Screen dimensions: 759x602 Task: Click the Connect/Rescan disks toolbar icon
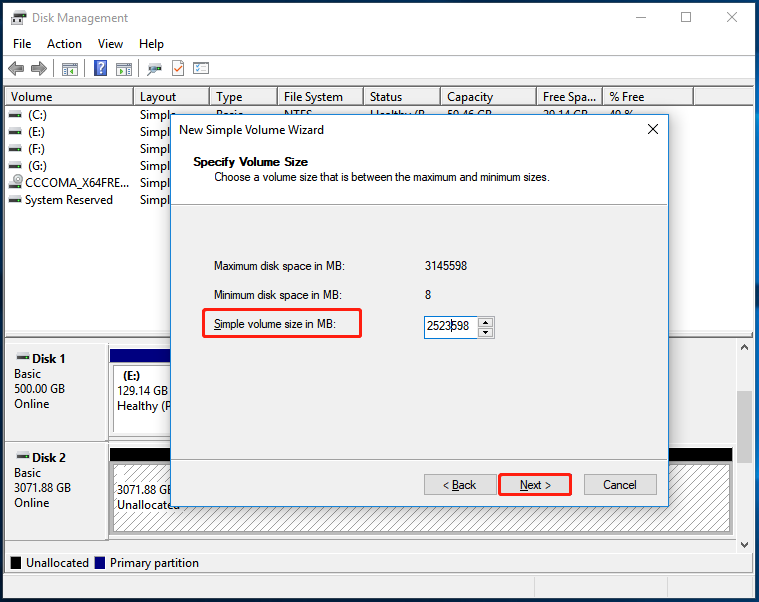pyautogui.click(x=154, y=69)
